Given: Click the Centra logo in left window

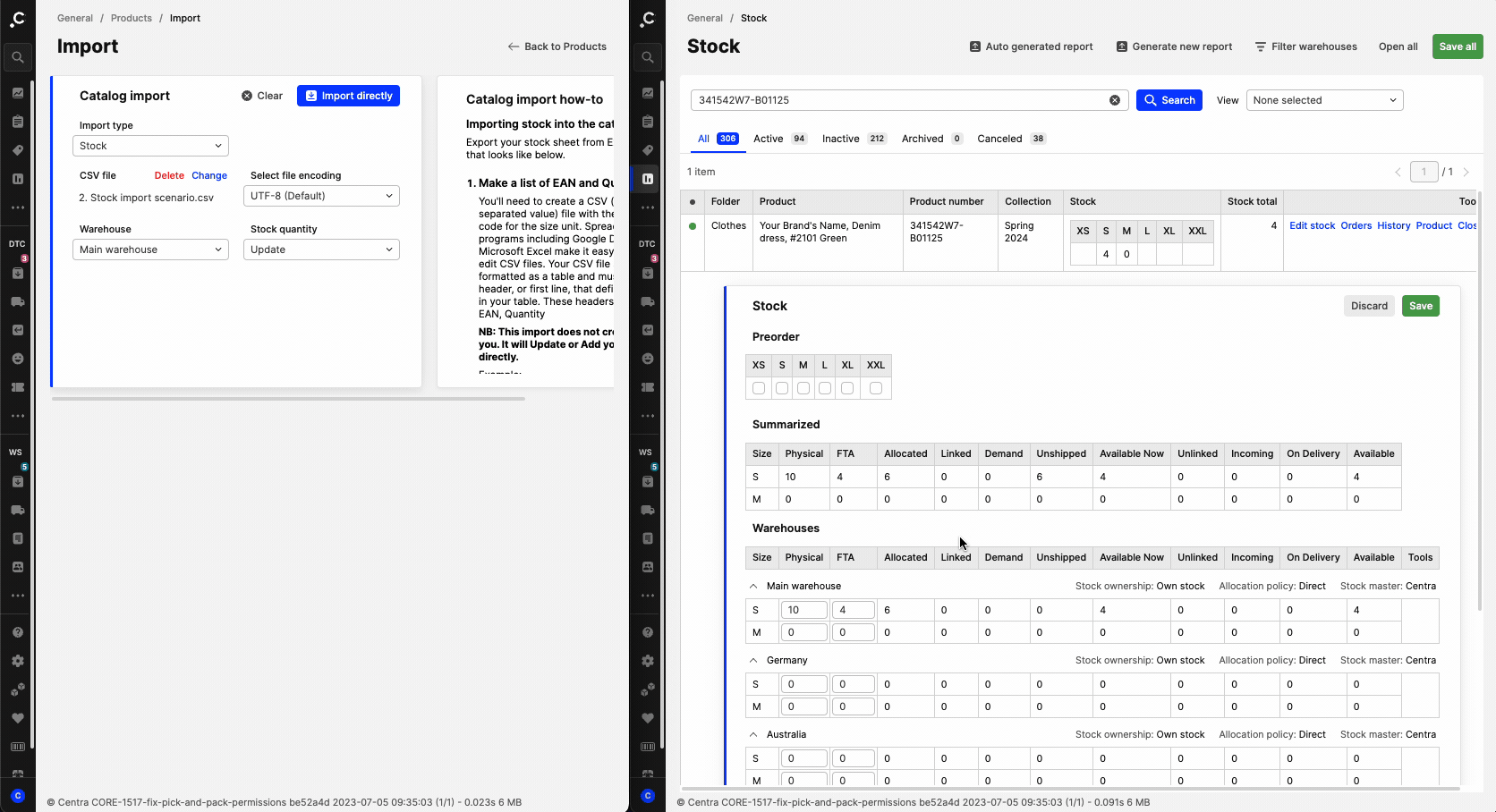Looking at the screenshot, I should tap(18, 18).
